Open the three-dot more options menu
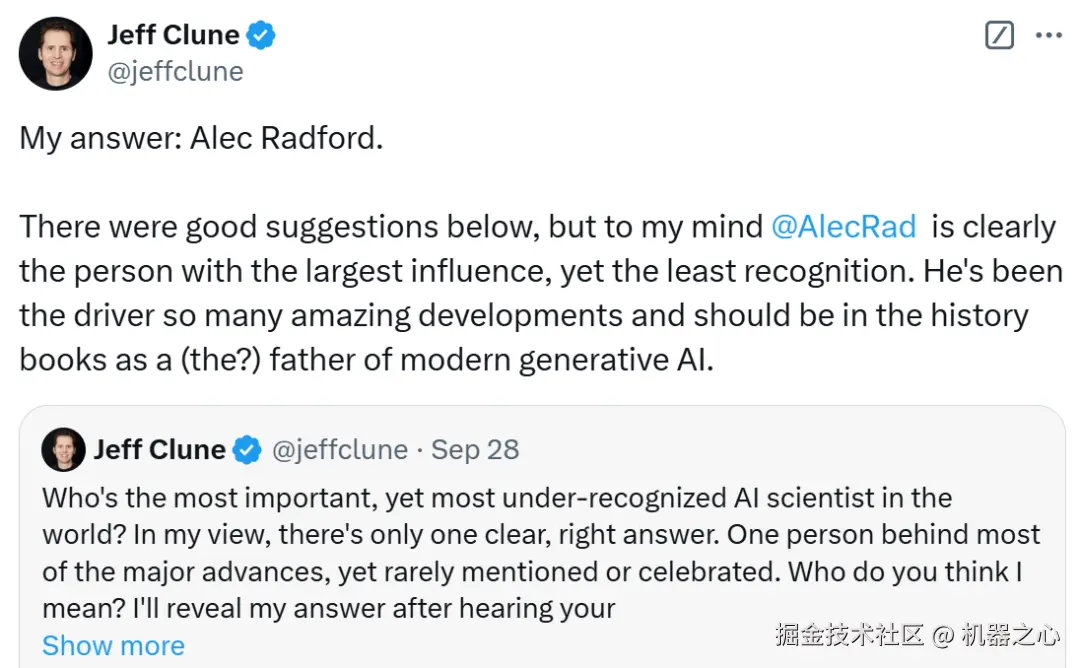 1048,36
